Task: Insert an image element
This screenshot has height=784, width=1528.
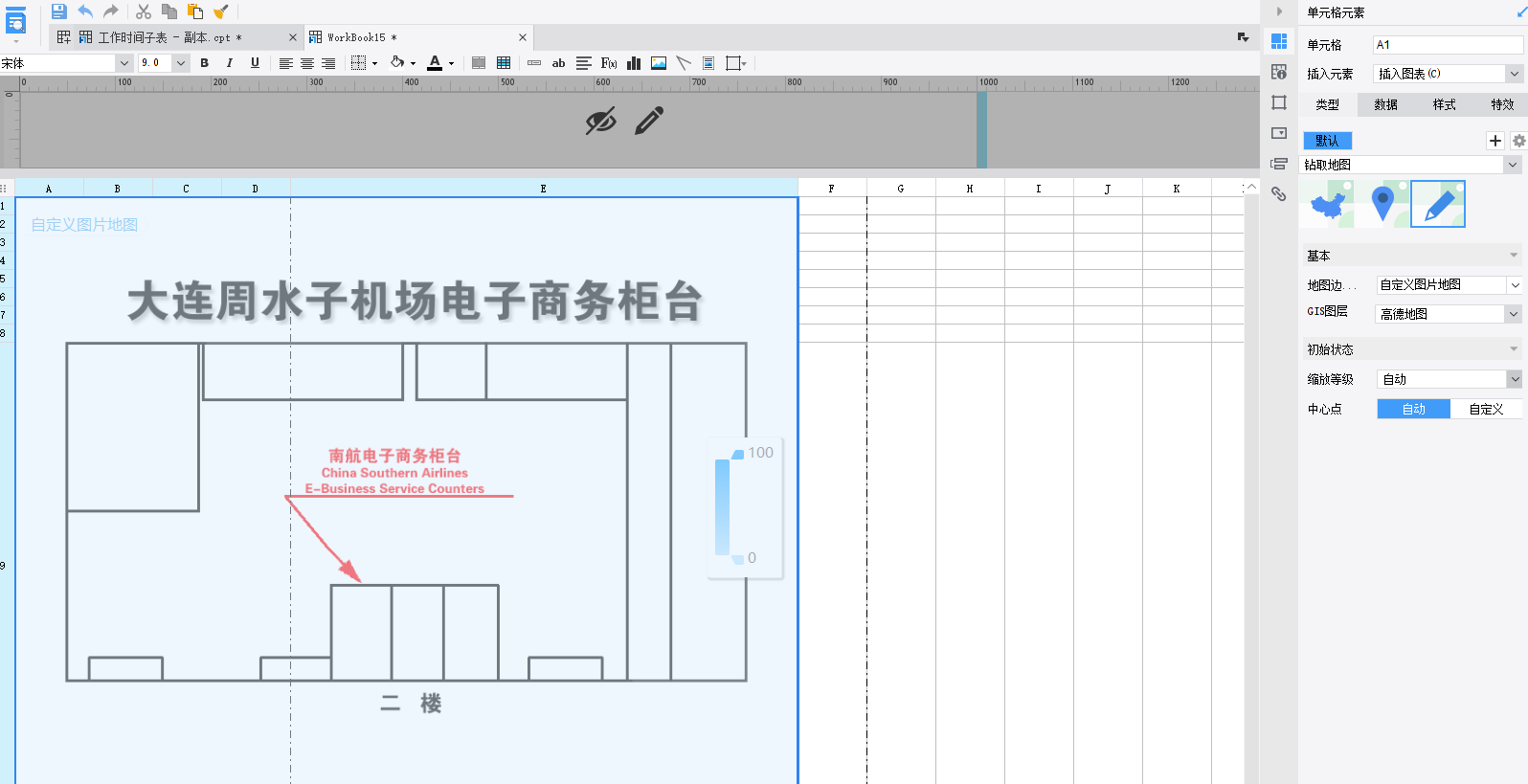Action: (x=659, y=63)
